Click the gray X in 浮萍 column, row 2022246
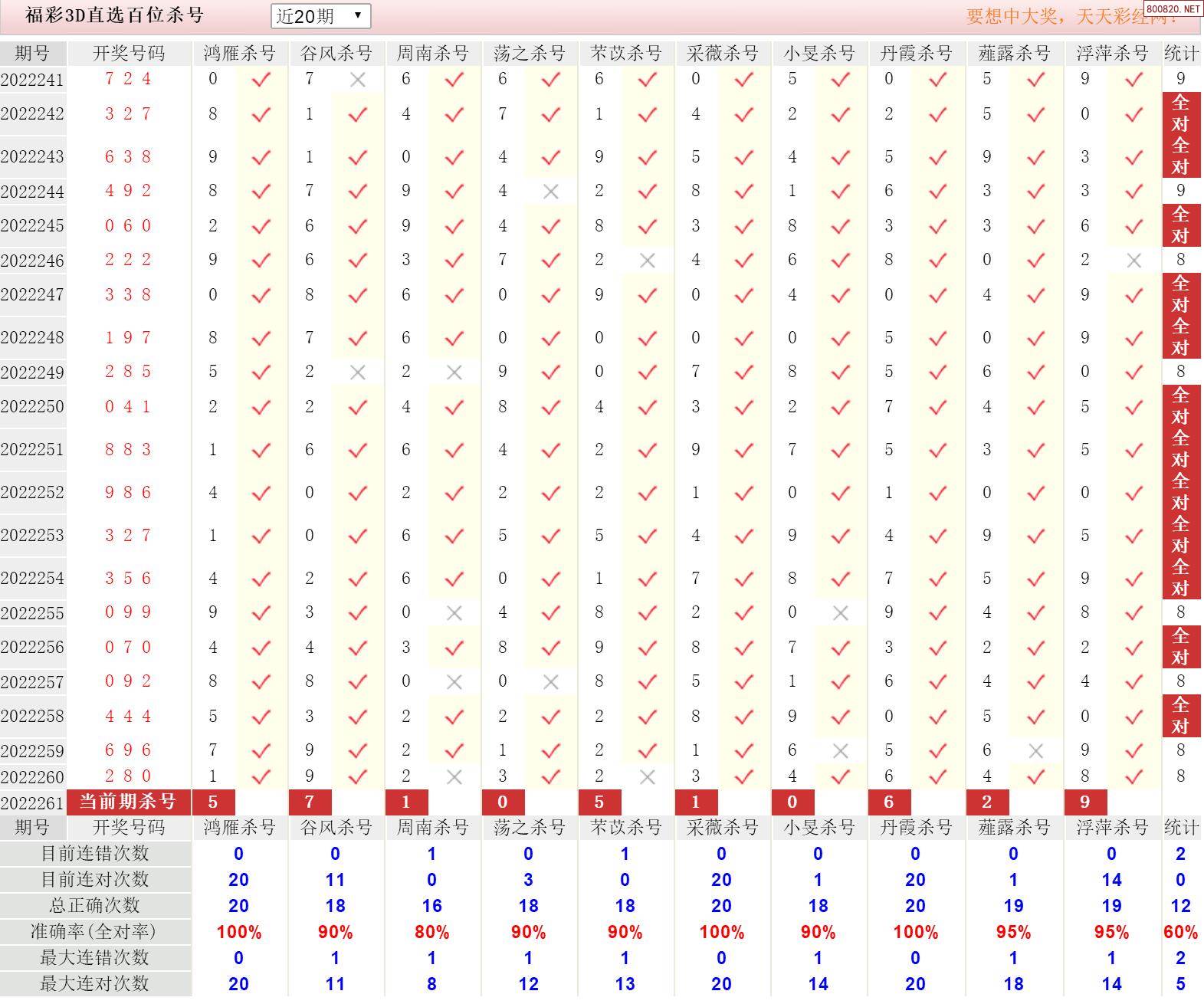The width and height of the screenshot is (1204, 1004). [1134, 261]
